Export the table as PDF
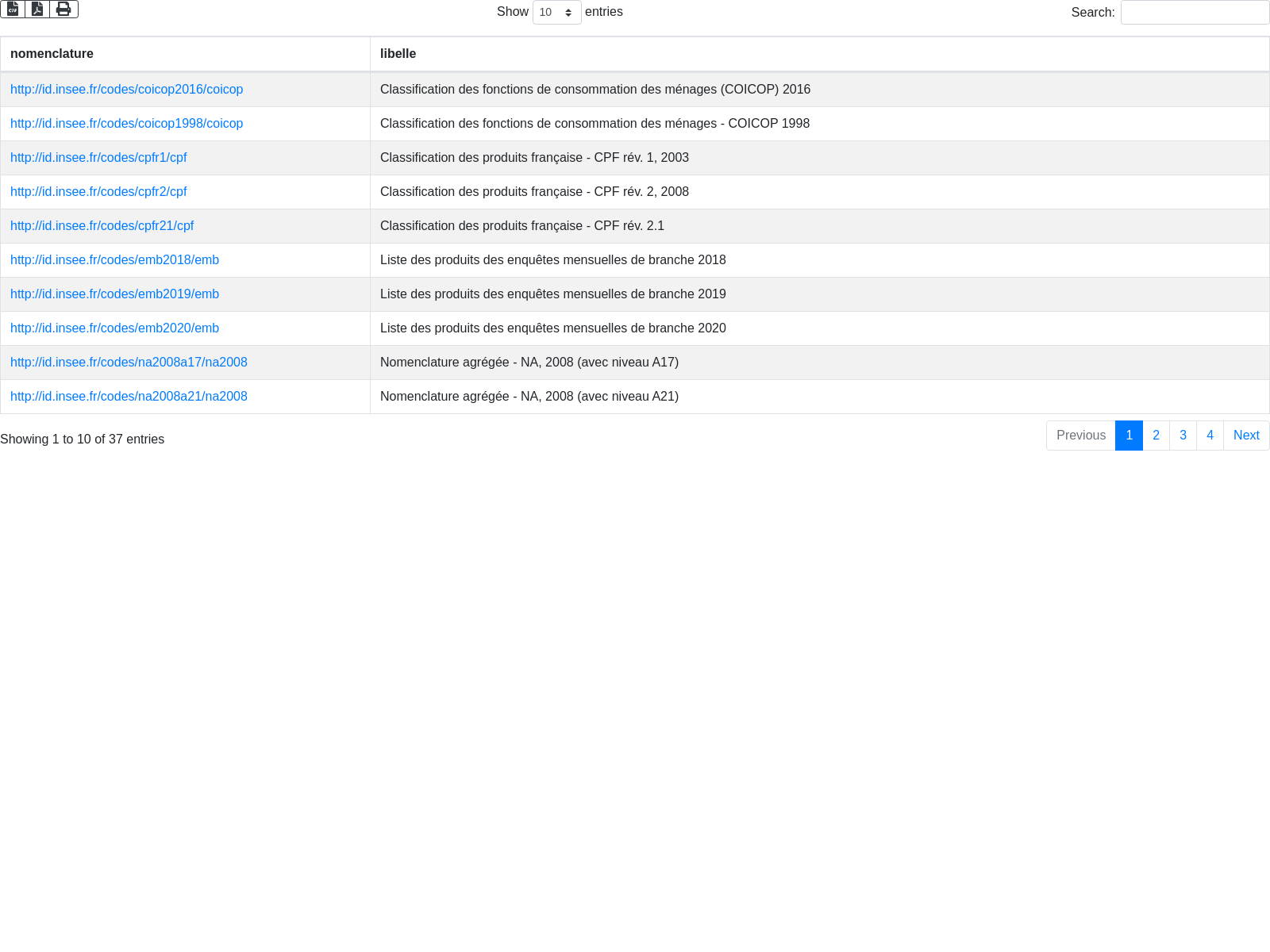This screenshot has width=1270, height=952. [37, 10]
